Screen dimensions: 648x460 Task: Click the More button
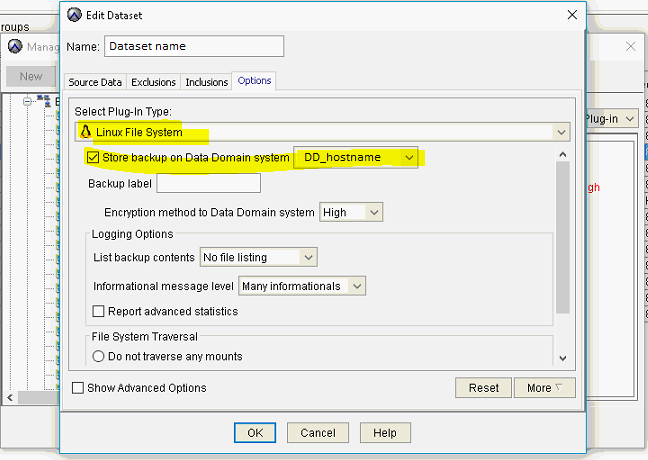coord(545,388)
